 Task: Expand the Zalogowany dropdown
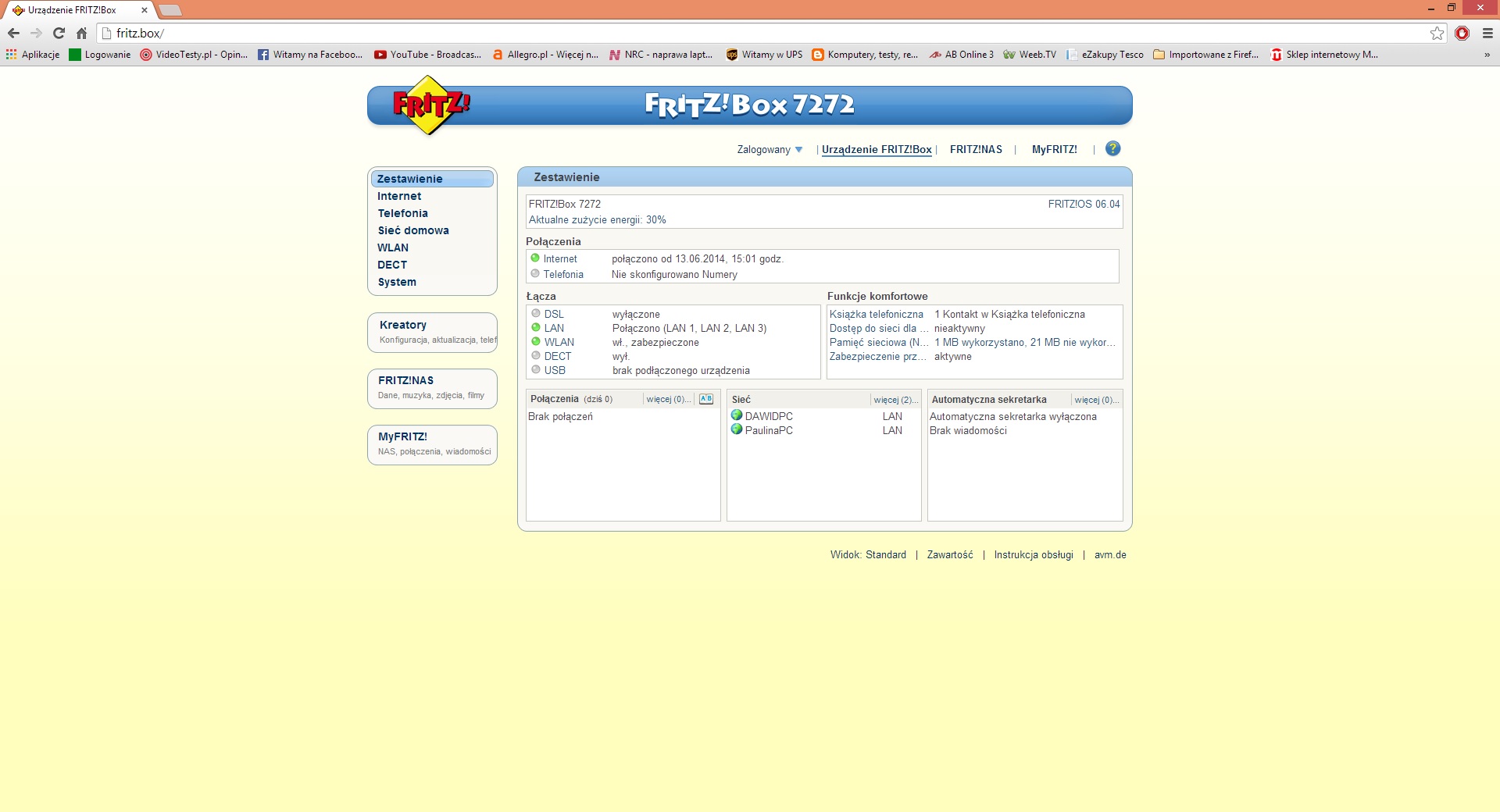769,149
